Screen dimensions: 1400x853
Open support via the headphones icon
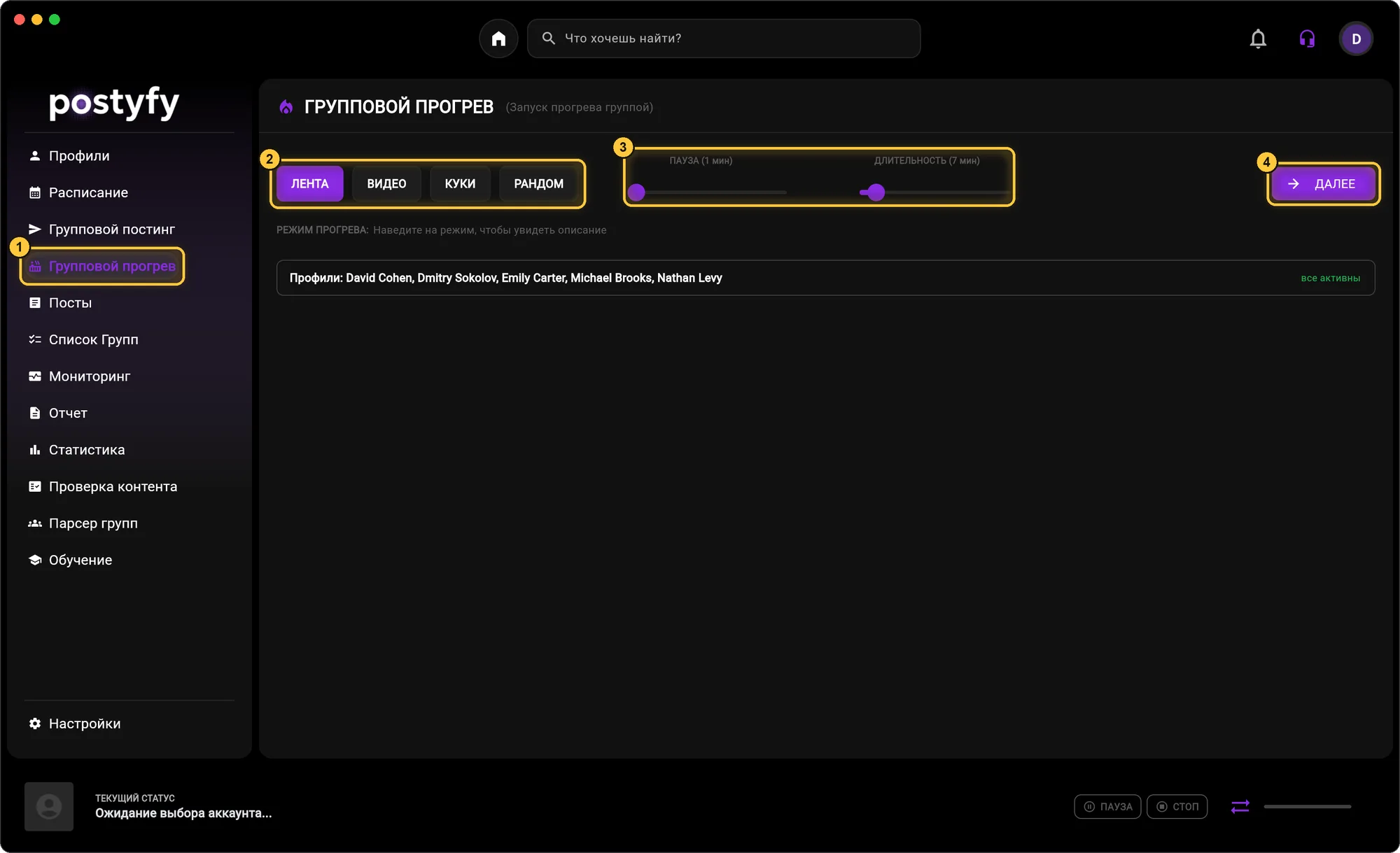1307,38
